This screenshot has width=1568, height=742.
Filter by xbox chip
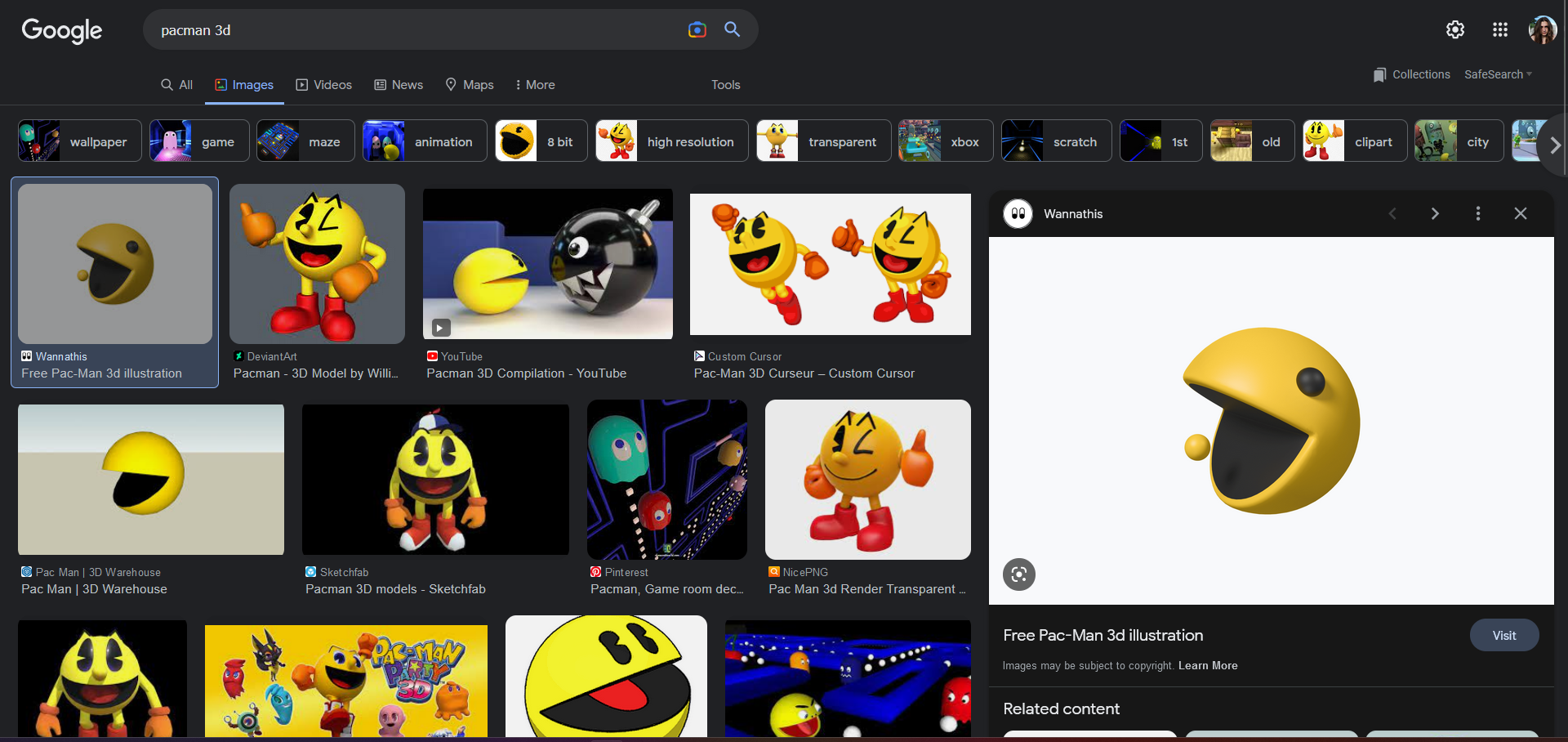pos(947,141)
